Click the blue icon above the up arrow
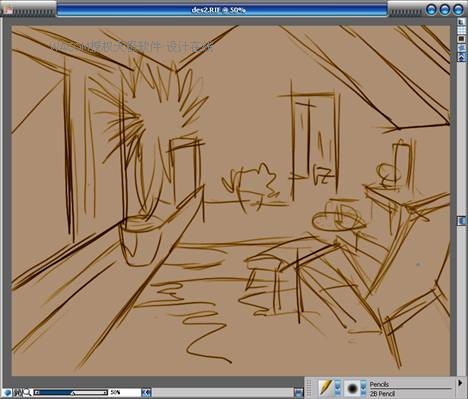This screenshot has width=468, height=399. 462,48
